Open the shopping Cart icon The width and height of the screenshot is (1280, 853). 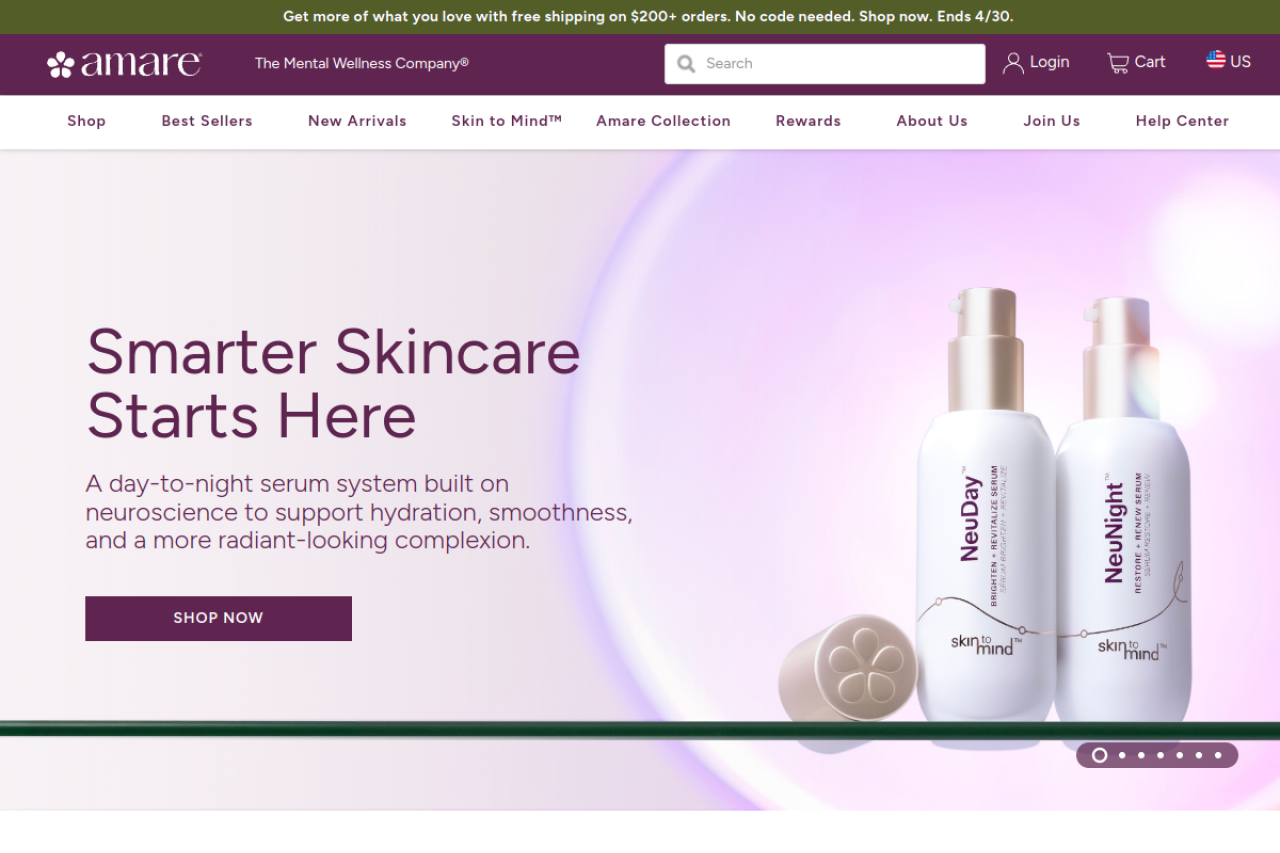click(1118, 63)
